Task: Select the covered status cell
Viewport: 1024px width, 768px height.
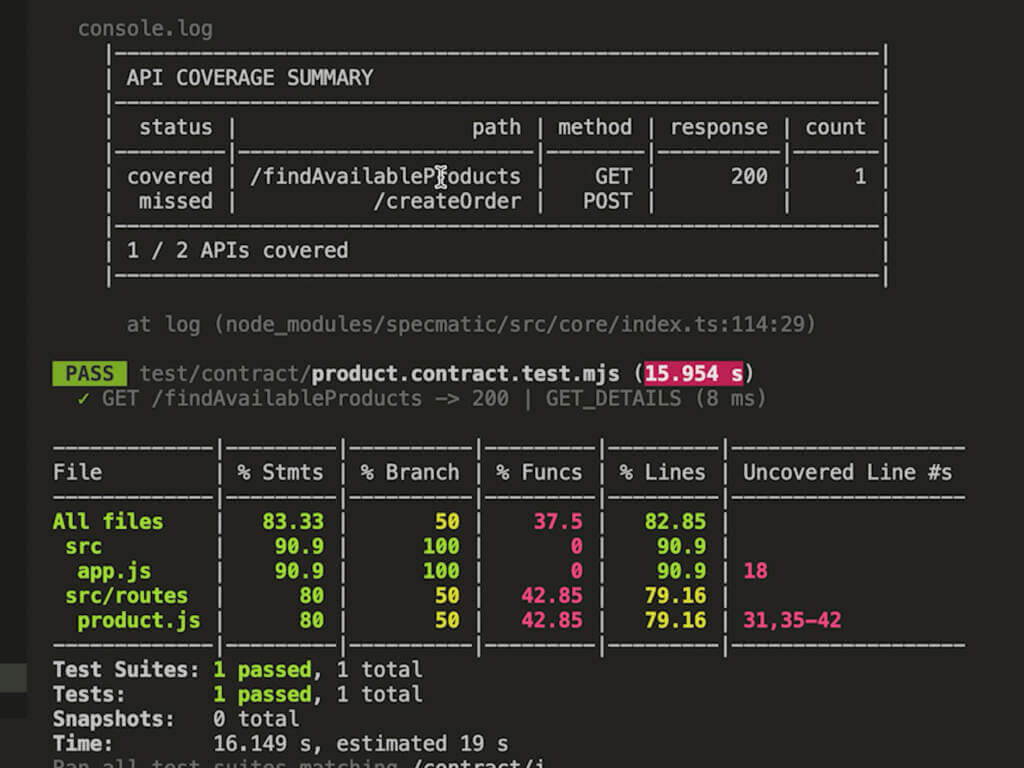Action: click(170, 176)
